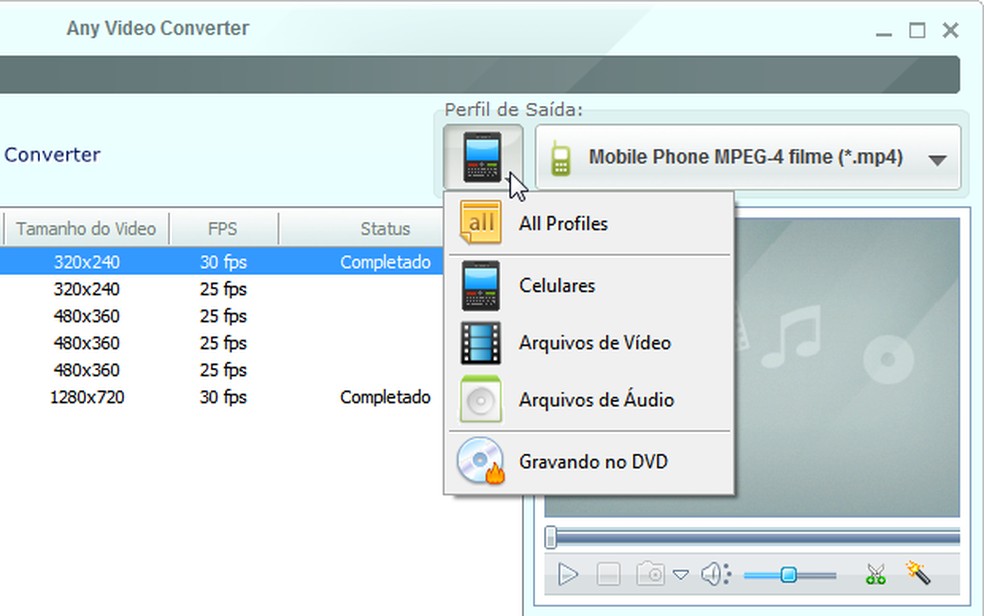The height and width of the screenshot is (616, 984).
Task: Open the mobile phone profile category button
Action: click(x=483, y=157)
